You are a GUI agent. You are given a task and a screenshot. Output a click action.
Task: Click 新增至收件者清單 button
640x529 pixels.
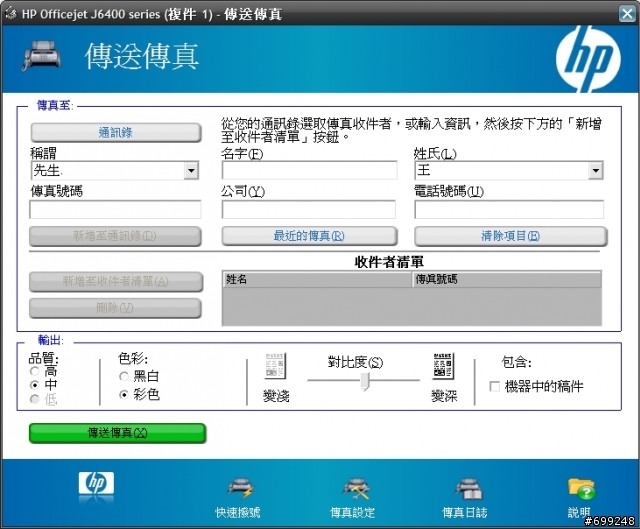click(116, 282)
